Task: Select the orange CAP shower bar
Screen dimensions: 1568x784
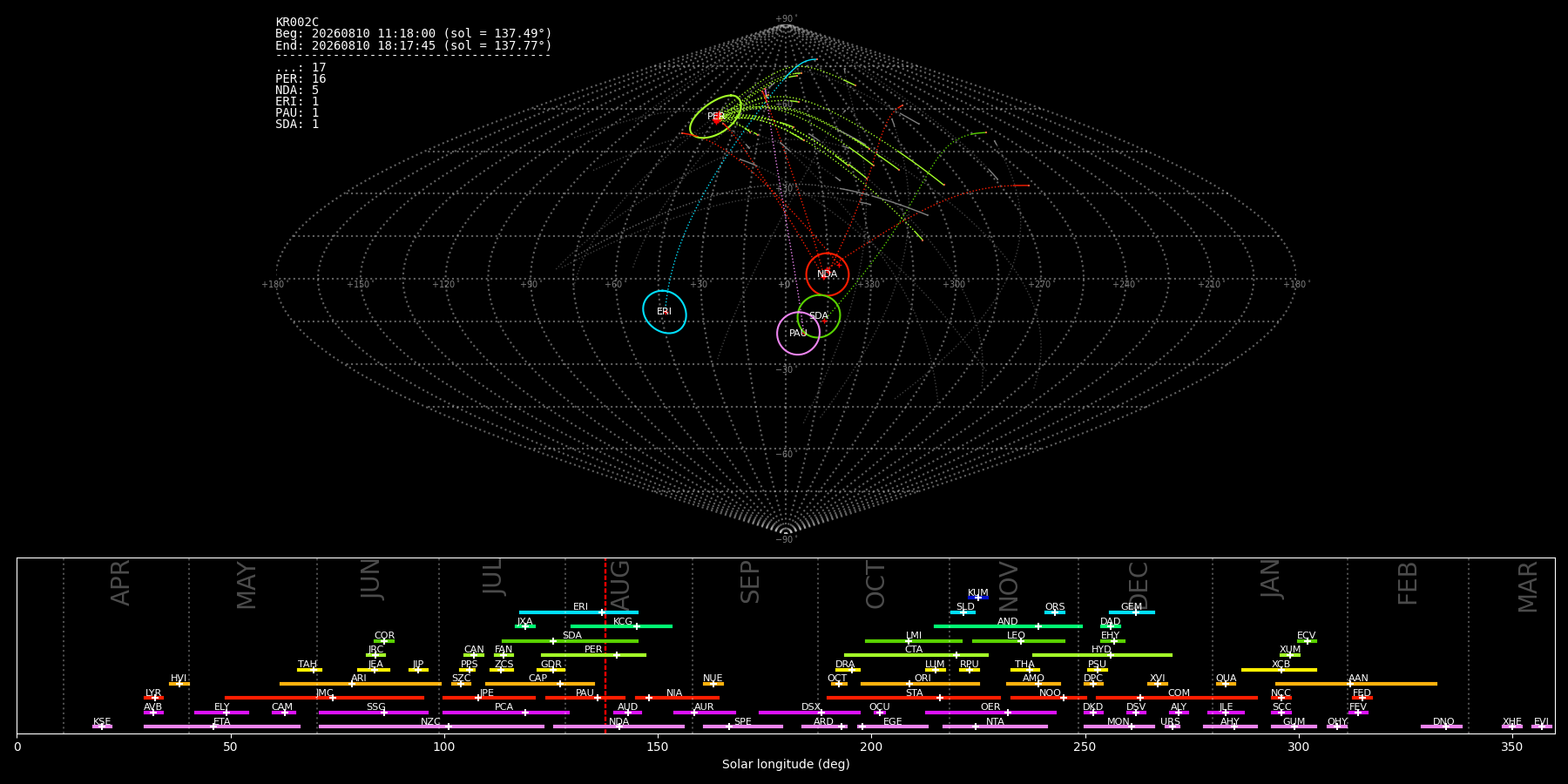Action: (x=540, y=684)
